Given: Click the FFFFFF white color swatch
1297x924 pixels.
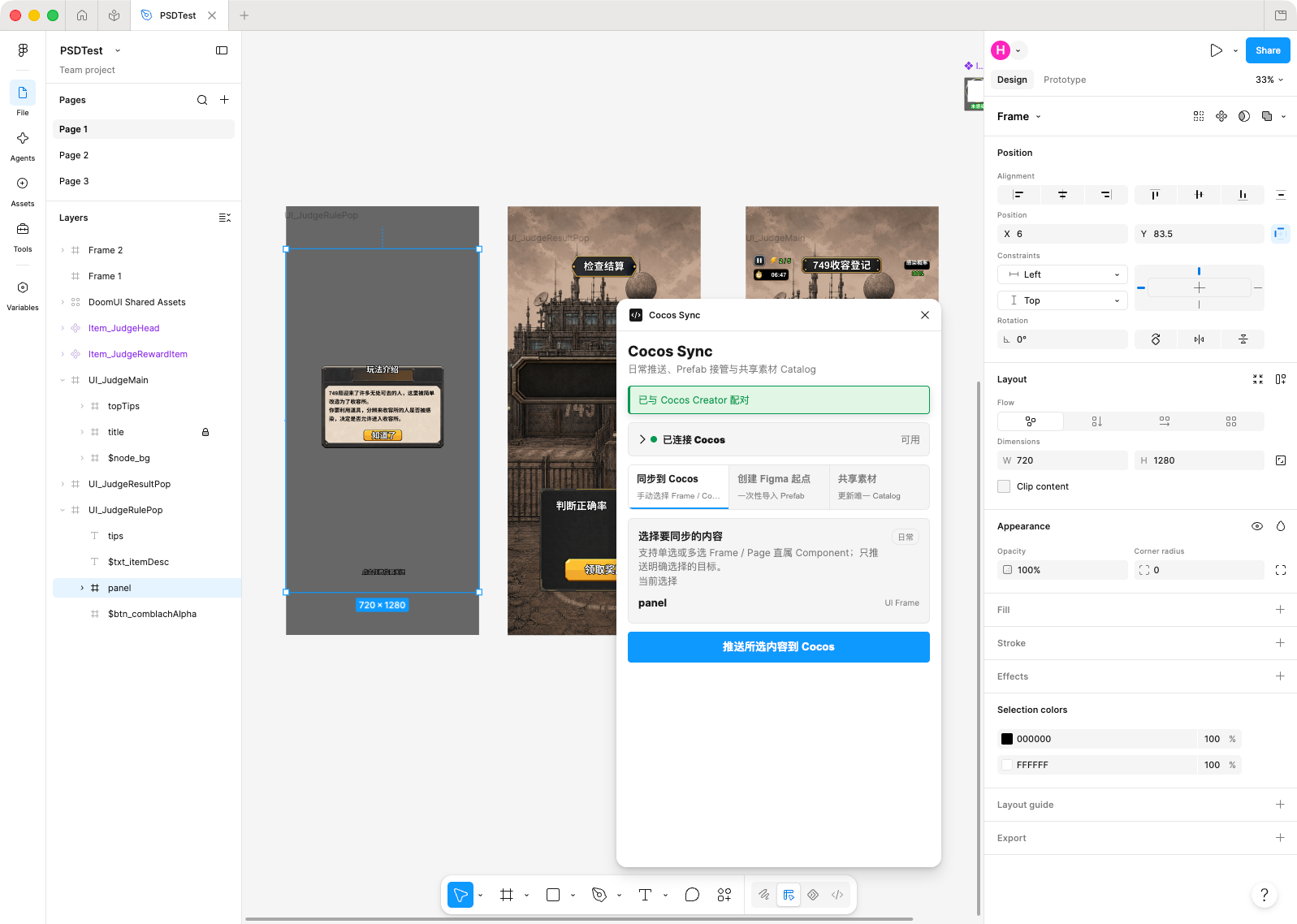Looking at the screenshot, I should click(x=1007, y=765).
